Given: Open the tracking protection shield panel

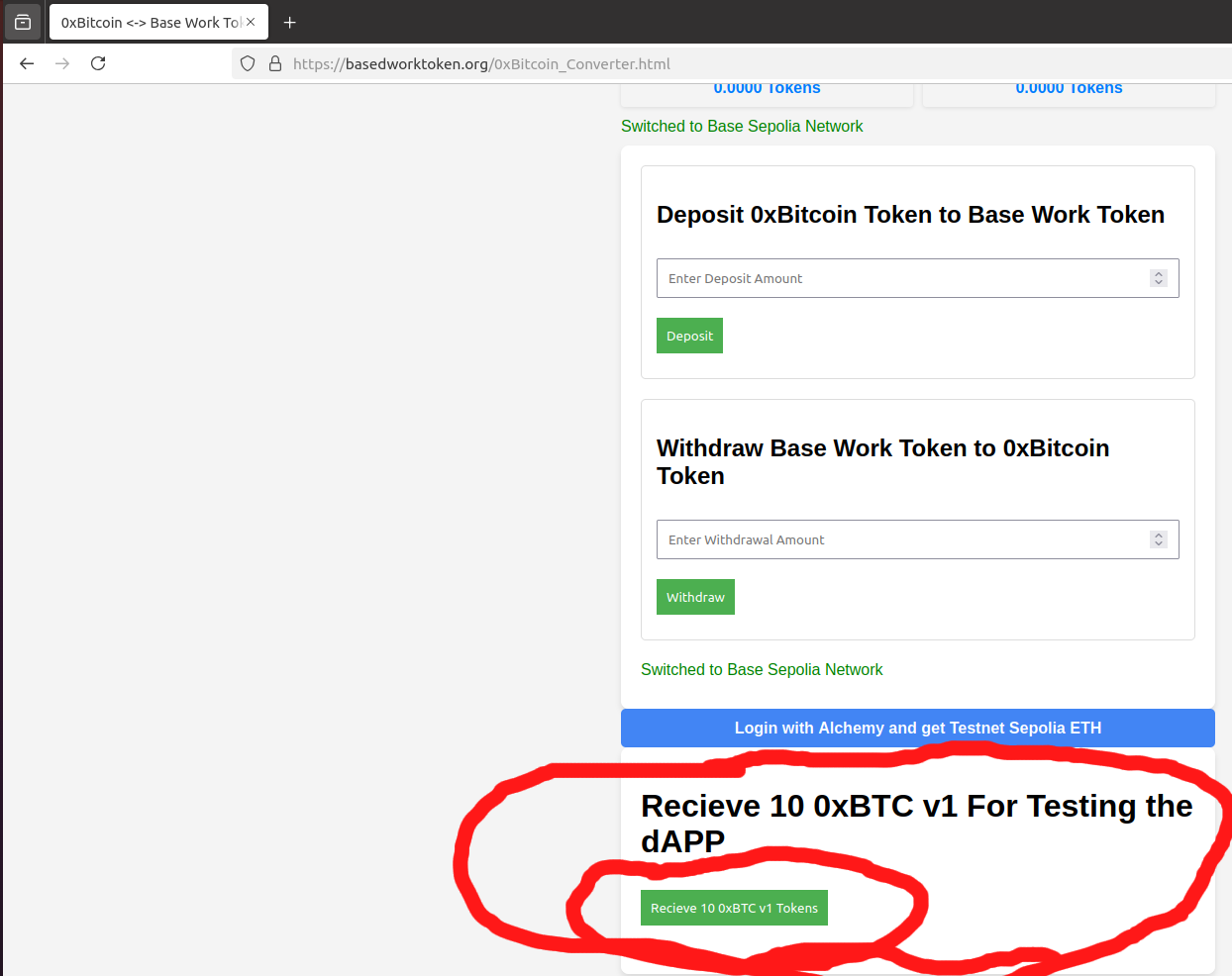Looking at the screenshot, I should (x=248, y=63).
